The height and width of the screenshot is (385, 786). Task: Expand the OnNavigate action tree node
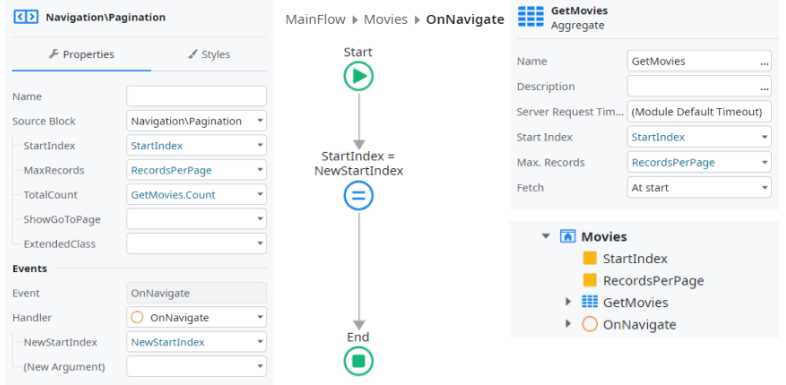click(x=568, y=324)
